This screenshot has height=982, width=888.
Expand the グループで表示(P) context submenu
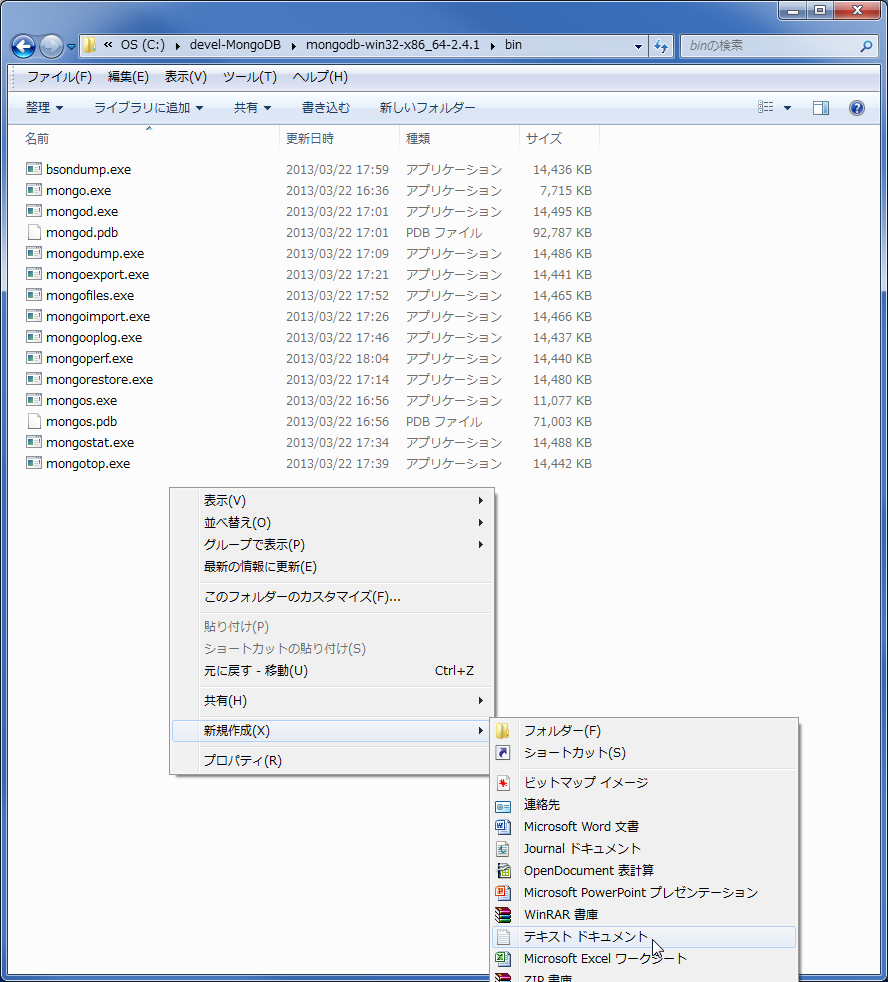(332, 544)
